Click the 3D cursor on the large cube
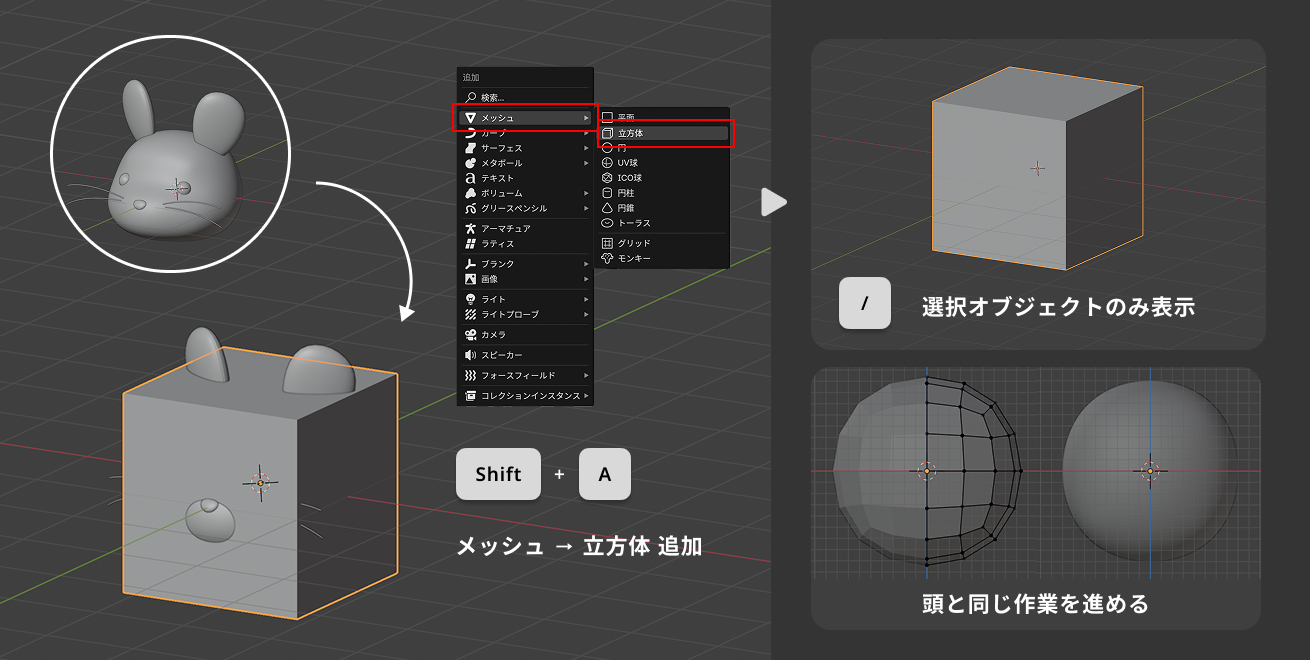Screen dimensions: 1310x660 click(260, 483)
